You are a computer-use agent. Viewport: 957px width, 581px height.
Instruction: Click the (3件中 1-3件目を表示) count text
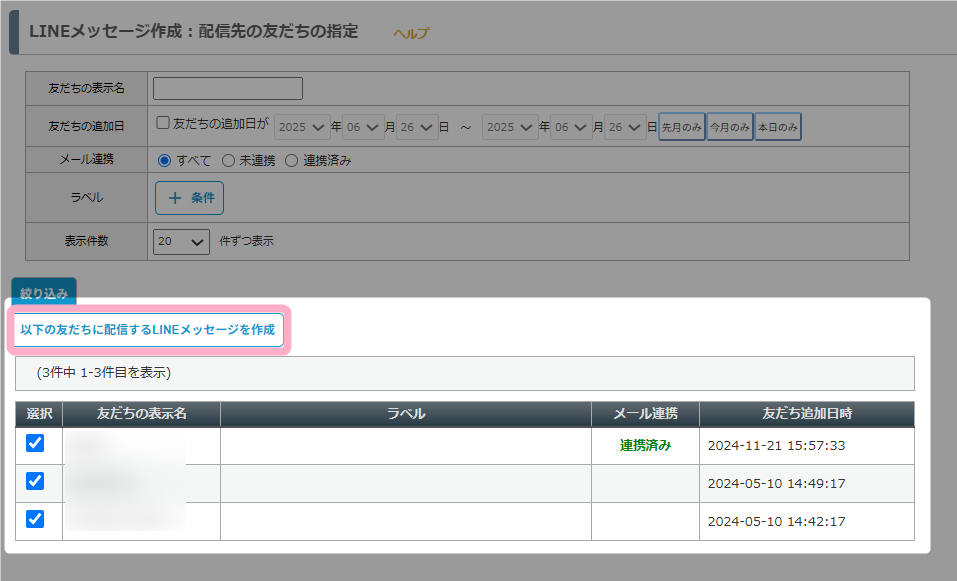tap(104, 373)
